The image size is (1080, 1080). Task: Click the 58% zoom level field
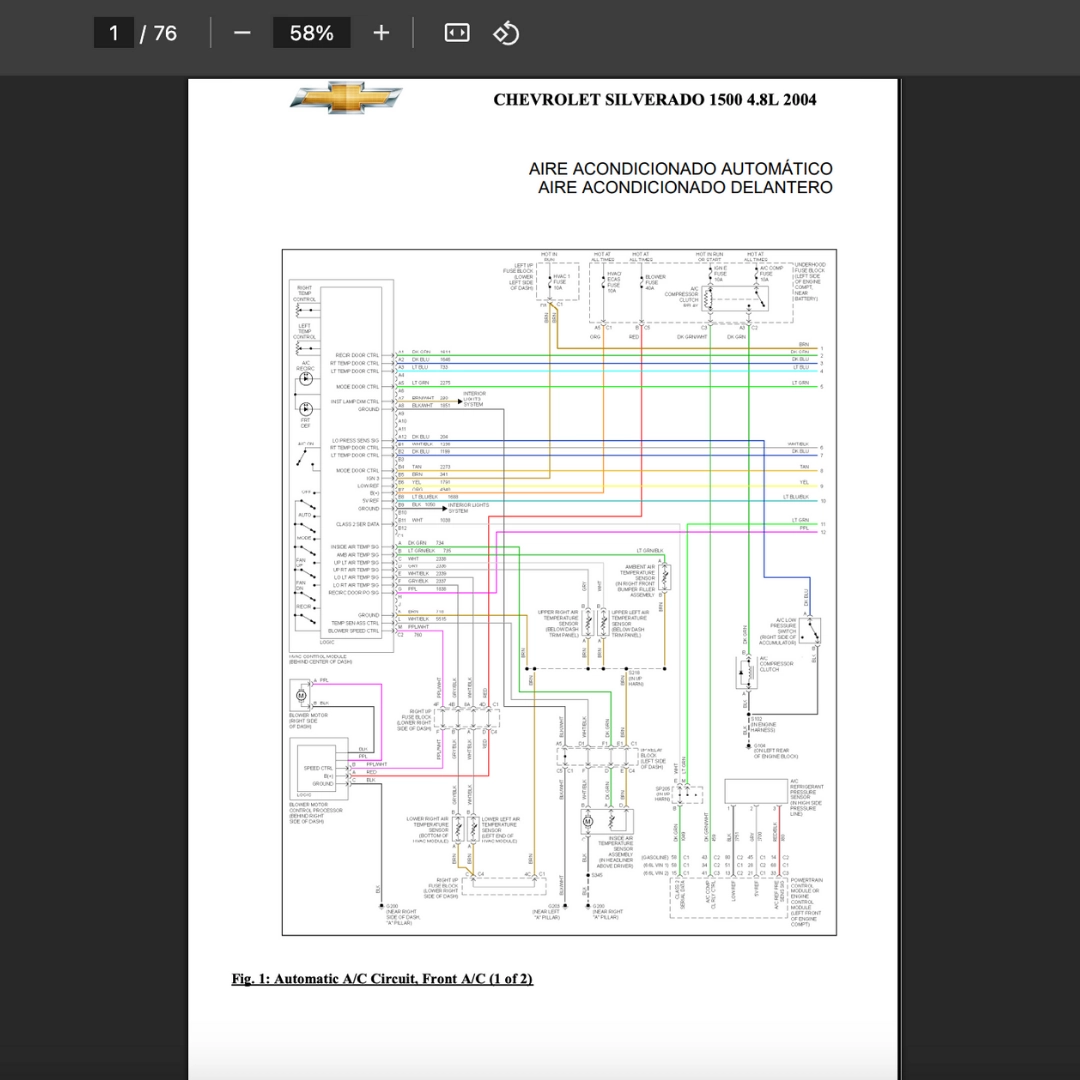pyautogui.click(x=311, y=33)
